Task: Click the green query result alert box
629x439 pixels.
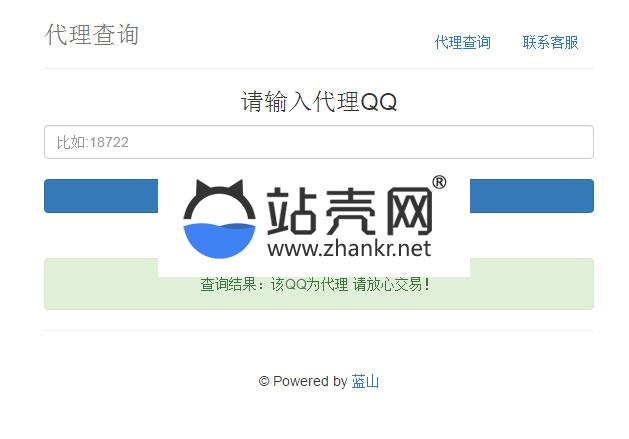Action: tap(319, 284)
